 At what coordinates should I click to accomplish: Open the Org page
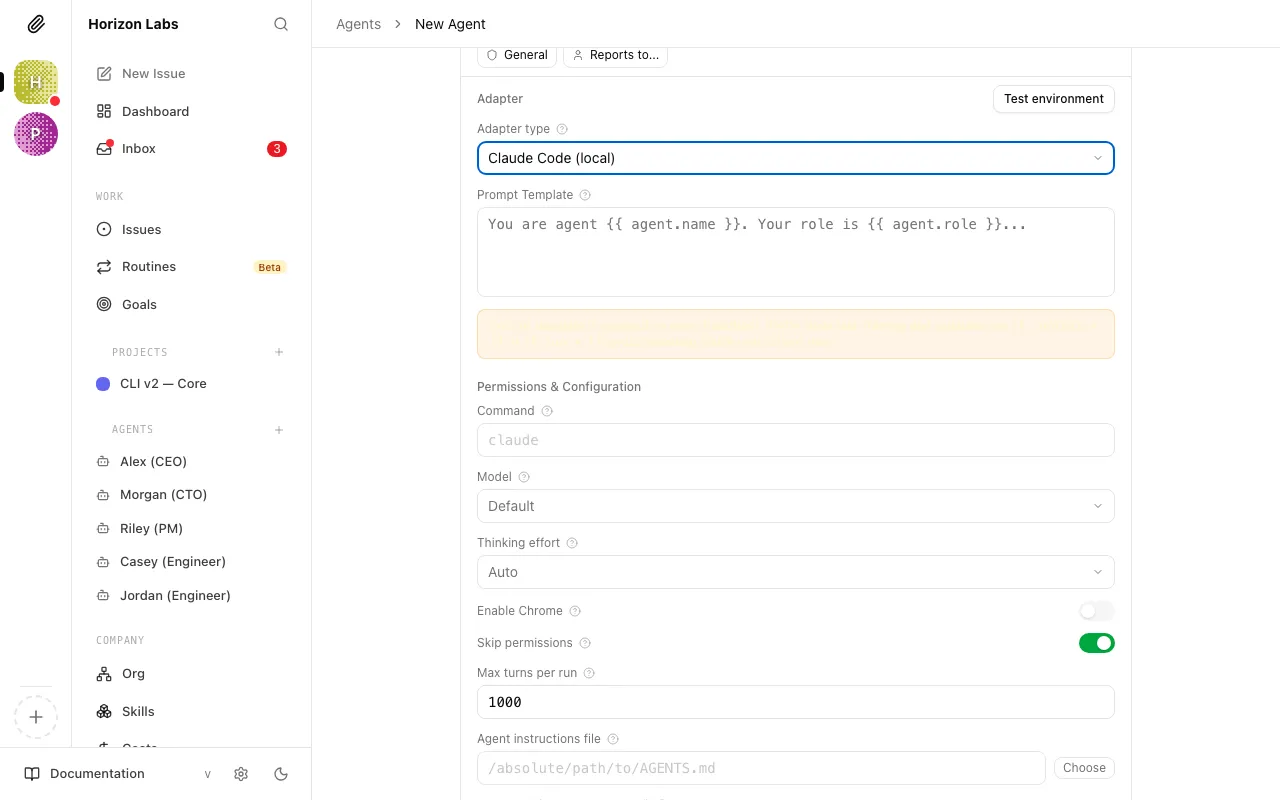(x=191, y=674)
